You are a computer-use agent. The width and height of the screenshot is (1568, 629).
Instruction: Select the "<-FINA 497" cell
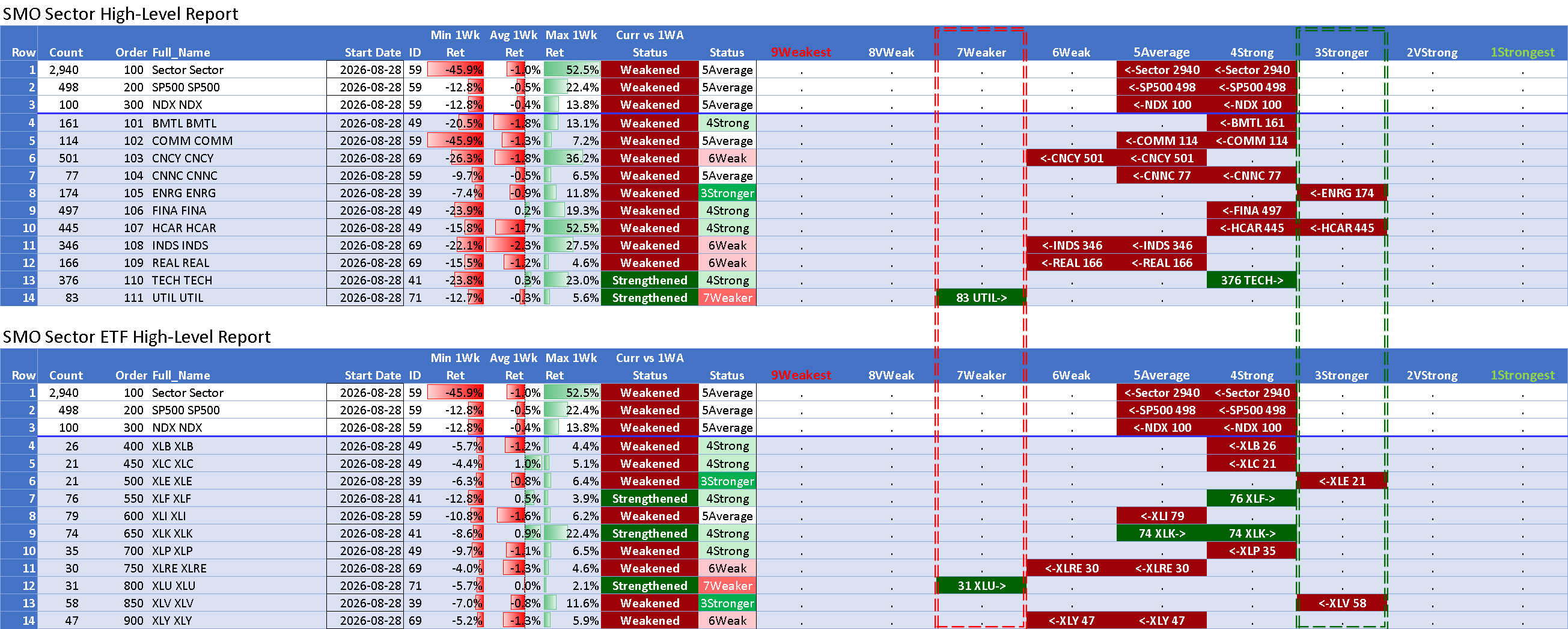(x=1251, y=210)
